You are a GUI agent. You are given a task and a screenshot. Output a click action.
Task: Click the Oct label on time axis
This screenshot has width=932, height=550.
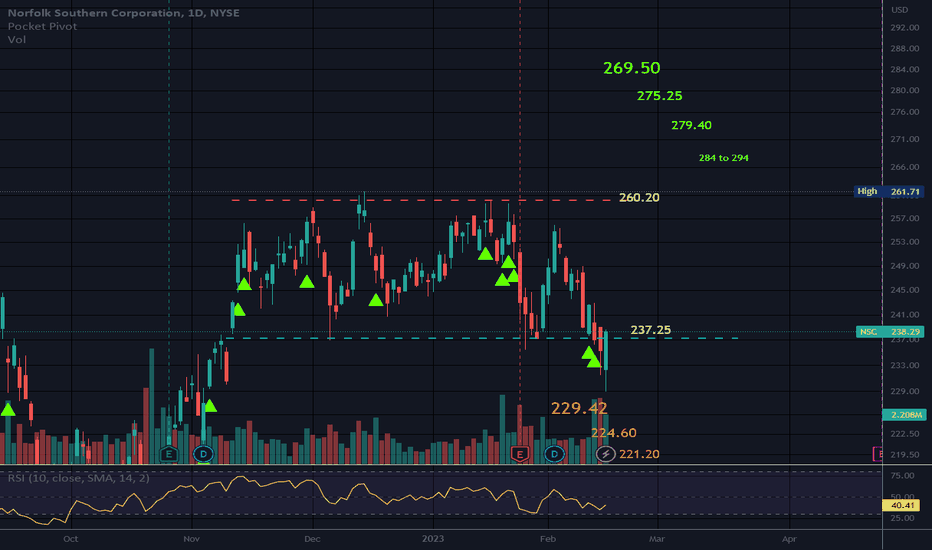[x=70, y=539]
